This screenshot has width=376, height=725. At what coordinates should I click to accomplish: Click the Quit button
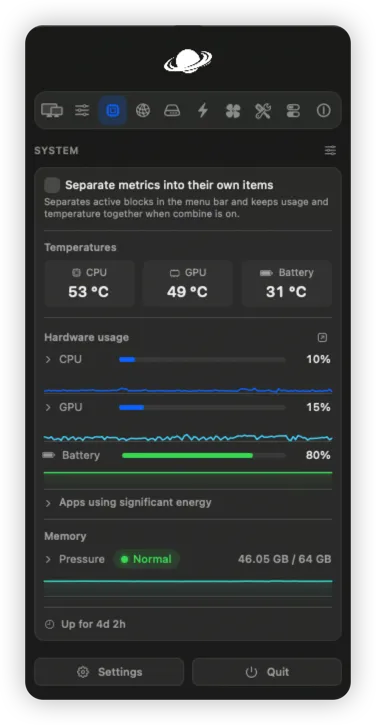coord(267,672)
